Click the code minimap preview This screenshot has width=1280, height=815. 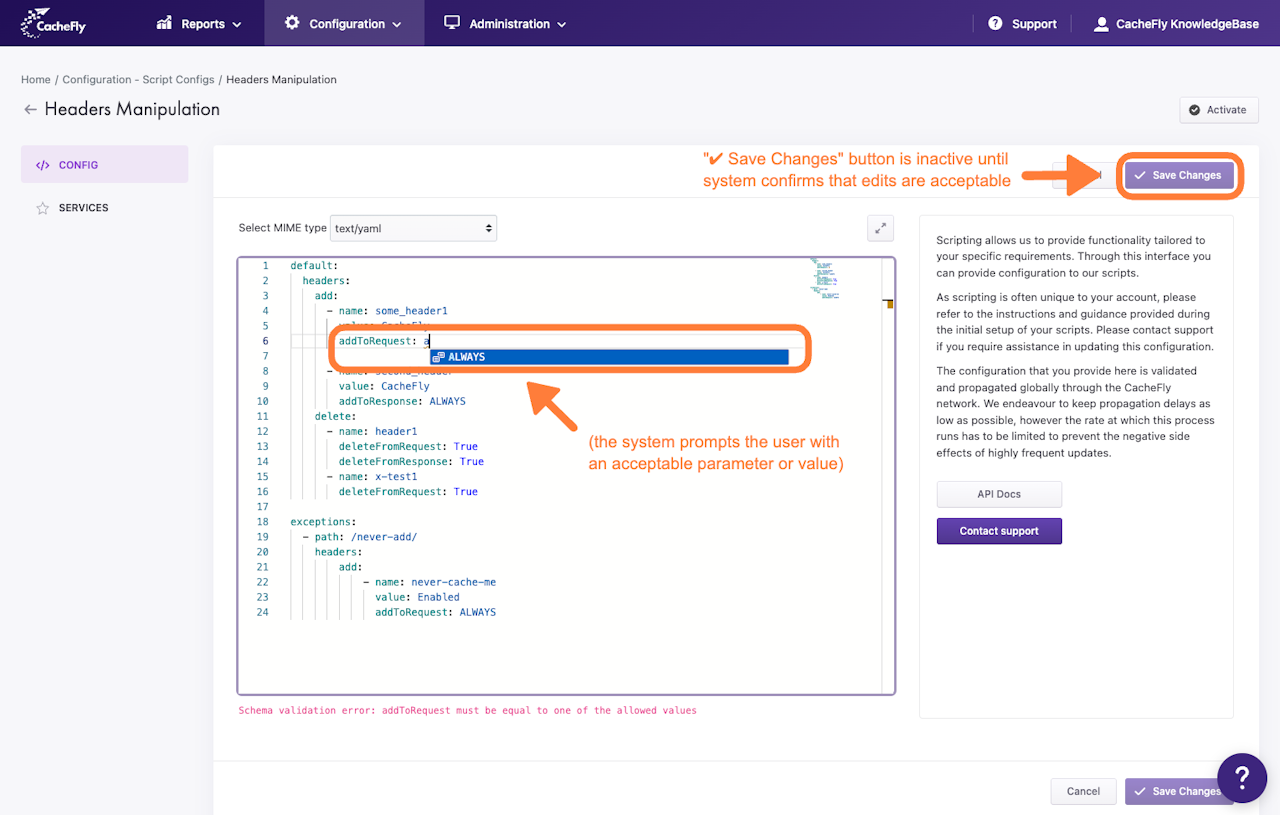point(827,278)
